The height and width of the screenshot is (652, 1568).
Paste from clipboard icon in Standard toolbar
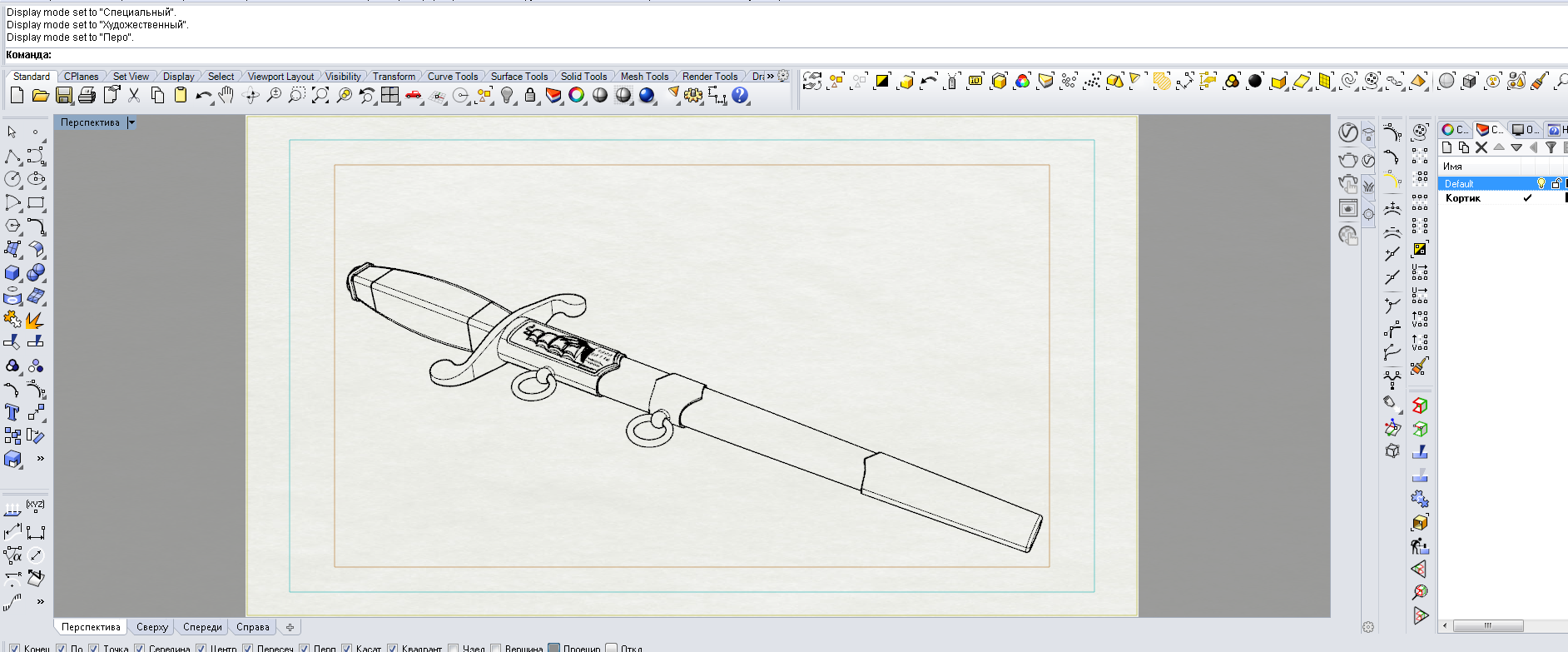(x=181, y=96)
